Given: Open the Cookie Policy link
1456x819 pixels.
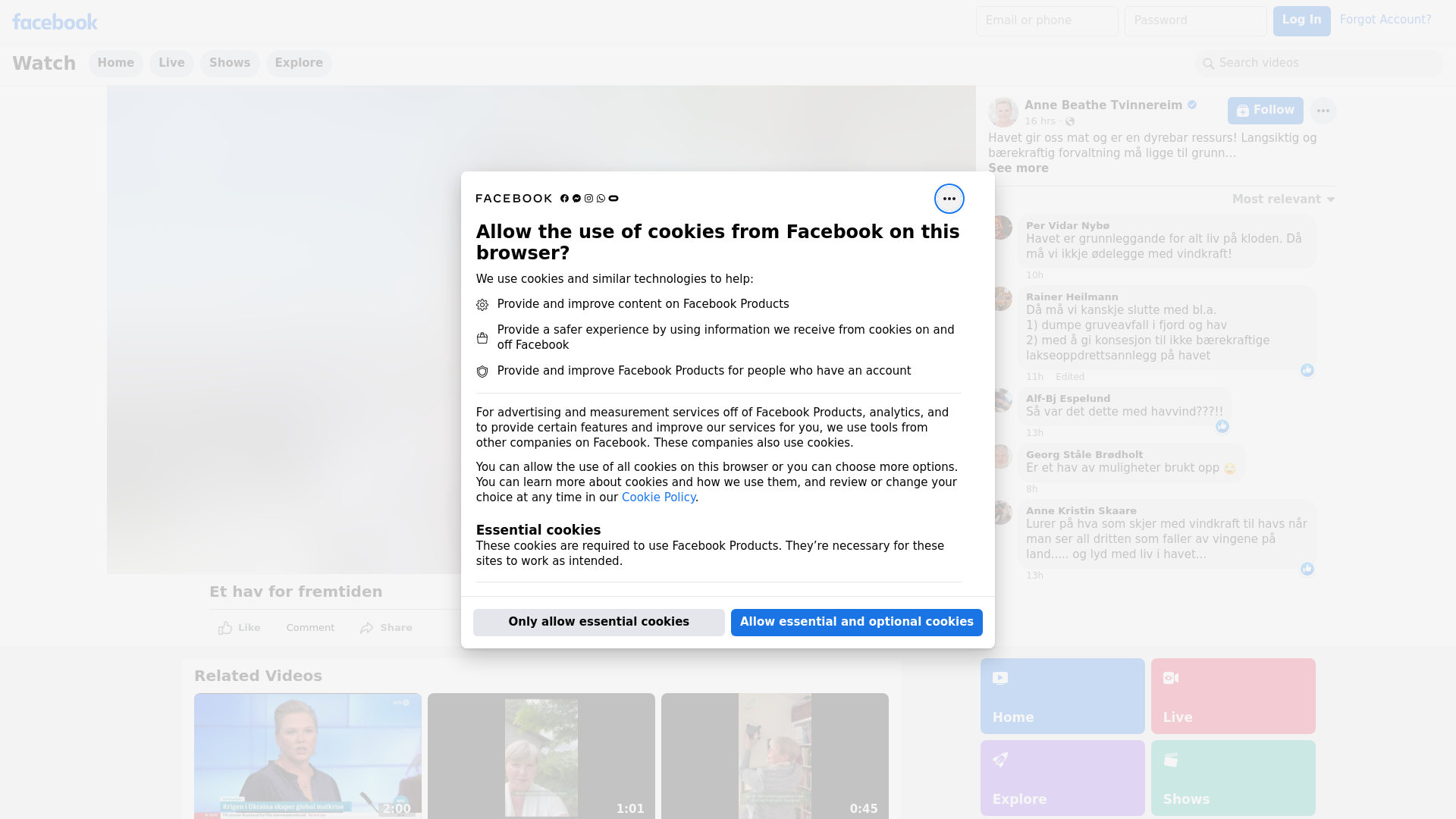Looking at the screenshot, I should pyautogui.click(x=658, y=497).
